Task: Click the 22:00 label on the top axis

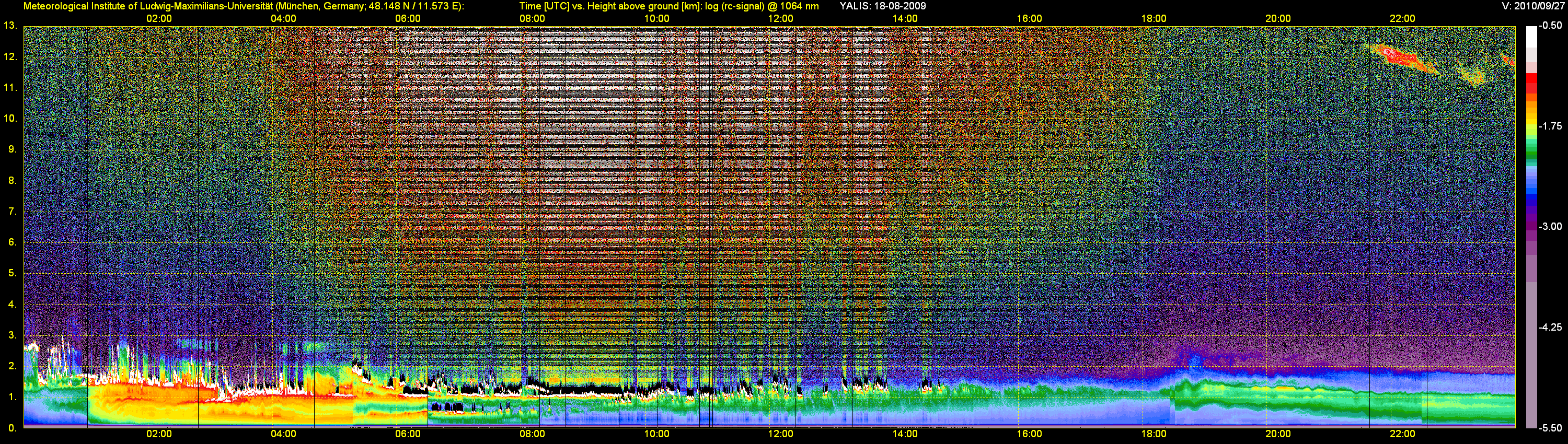Action: [1402, 18]
